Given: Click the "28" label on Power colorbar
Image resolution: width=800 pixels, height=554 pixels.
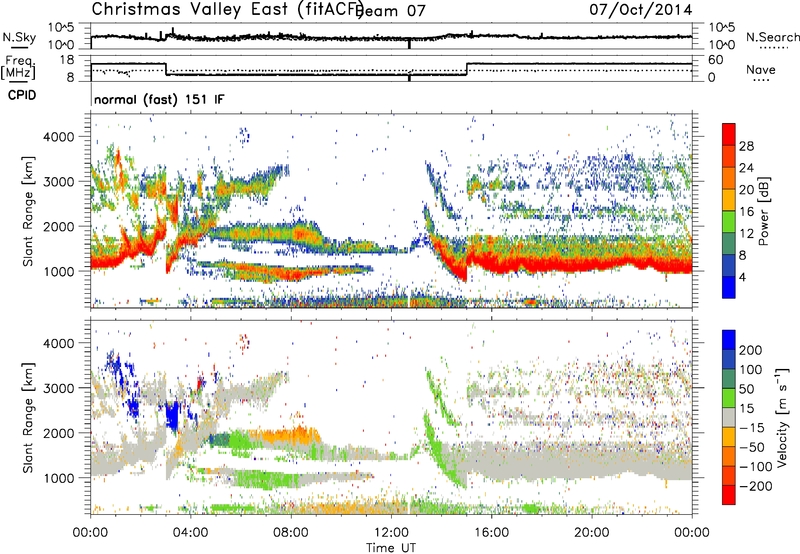Looking at the screenshot, I should 746,146.
